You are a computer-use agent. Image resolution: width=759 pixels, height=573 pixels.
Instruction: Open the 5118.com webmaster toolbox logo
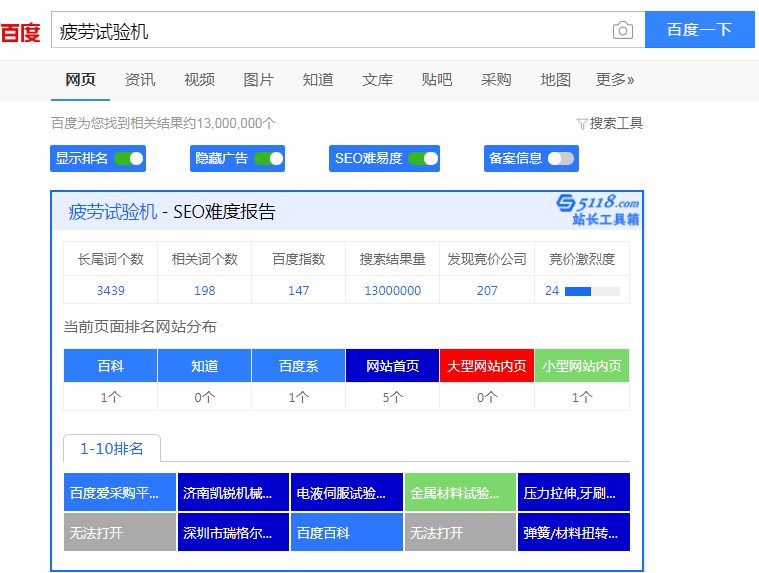coord(598,210)
